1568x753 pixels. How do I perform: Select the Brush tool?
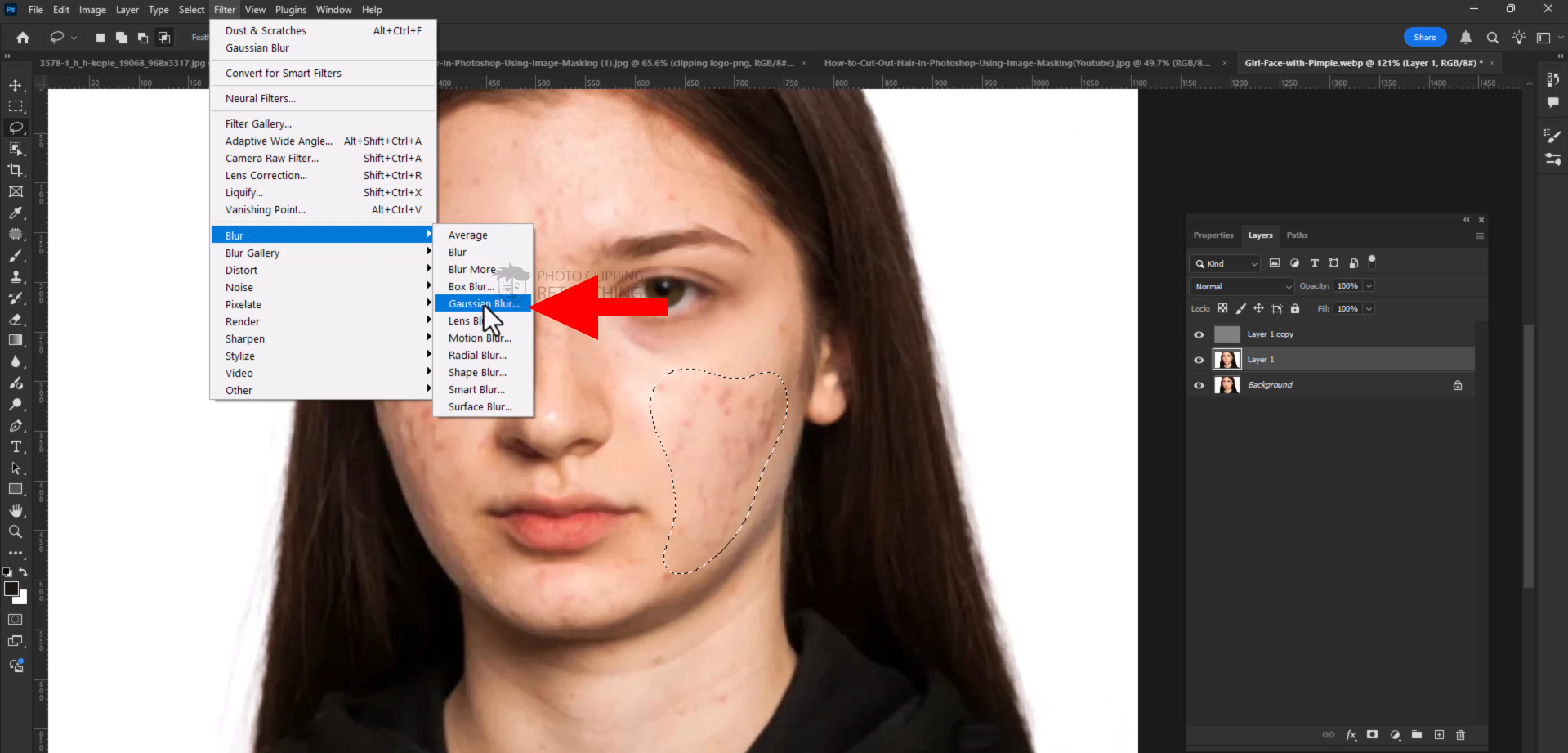tap(16, 255)
